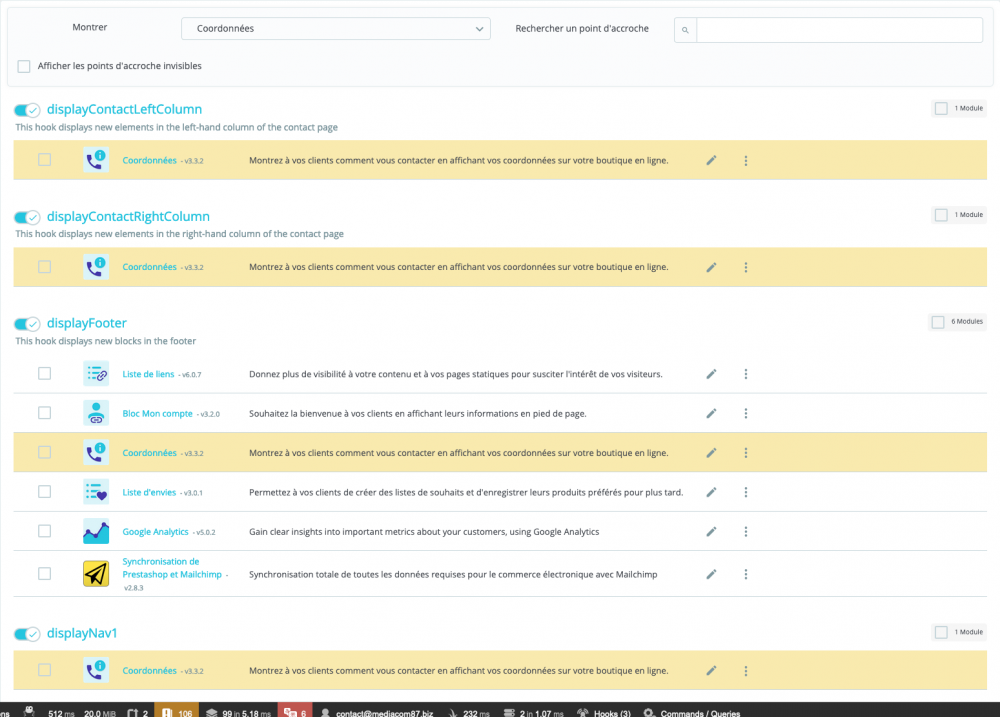Image resolution: width=1000 pixels, height=717 pixels.
Task: Click pencil icon for Google Analytics
Action: coord(711,531)
